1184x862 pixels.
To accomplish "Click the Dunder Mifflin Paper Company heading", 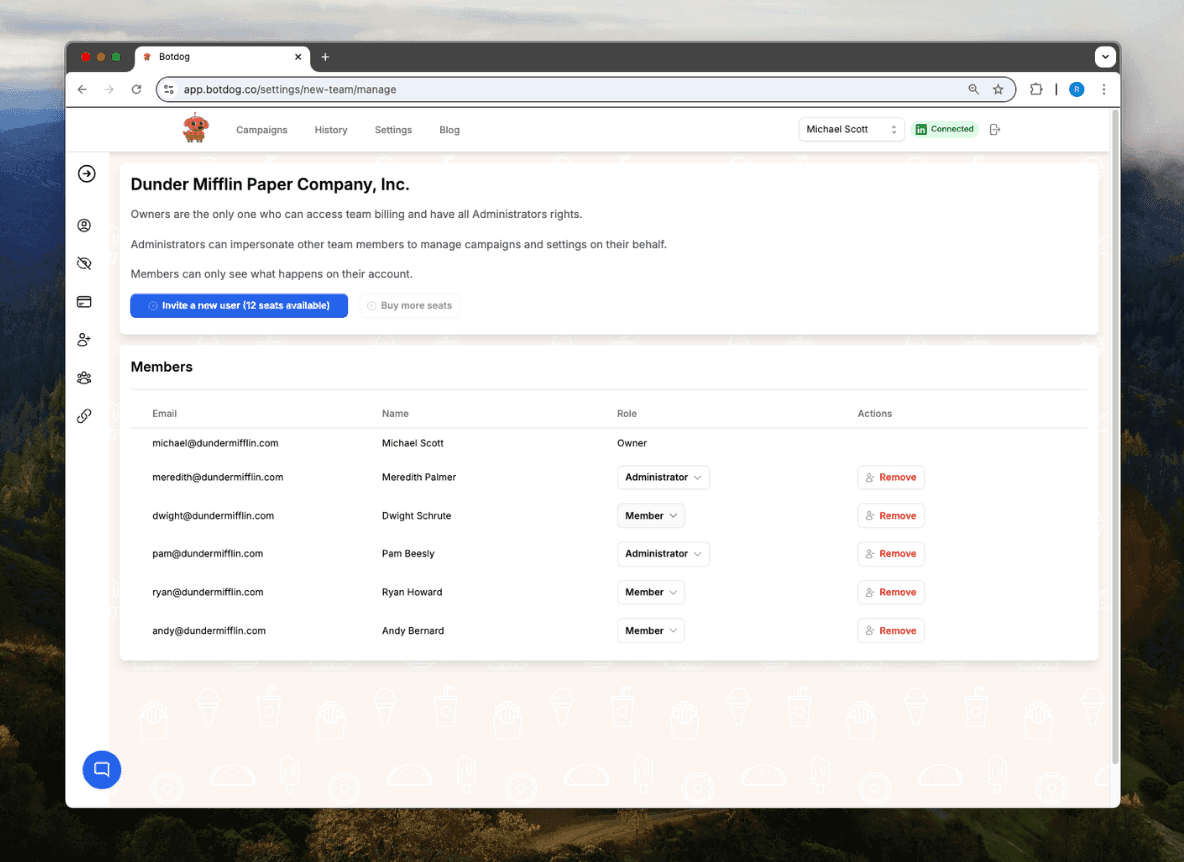I will point(270,184).
